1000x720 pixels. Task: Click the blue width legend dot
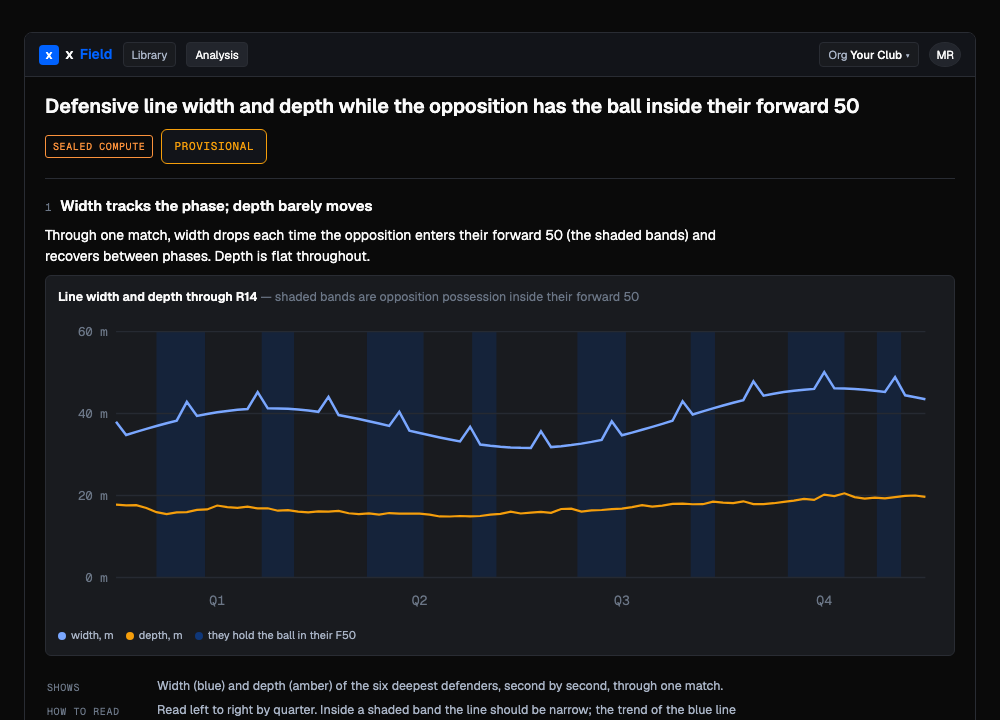point(62,636)
